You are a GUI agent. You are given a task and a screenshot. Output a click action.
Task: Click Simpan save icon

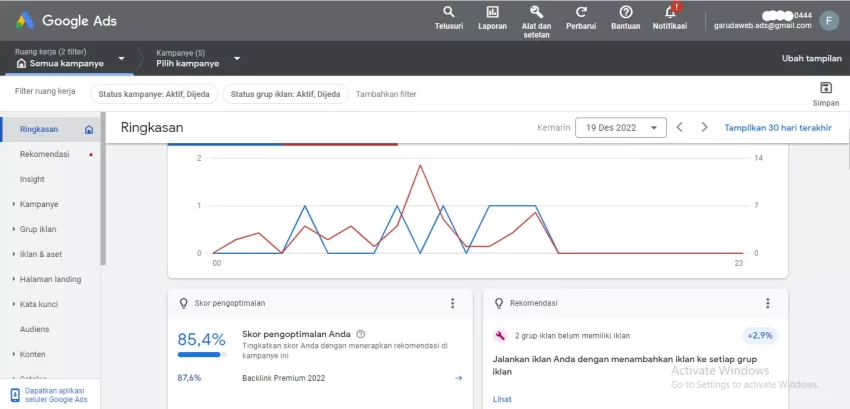[826, 88]
